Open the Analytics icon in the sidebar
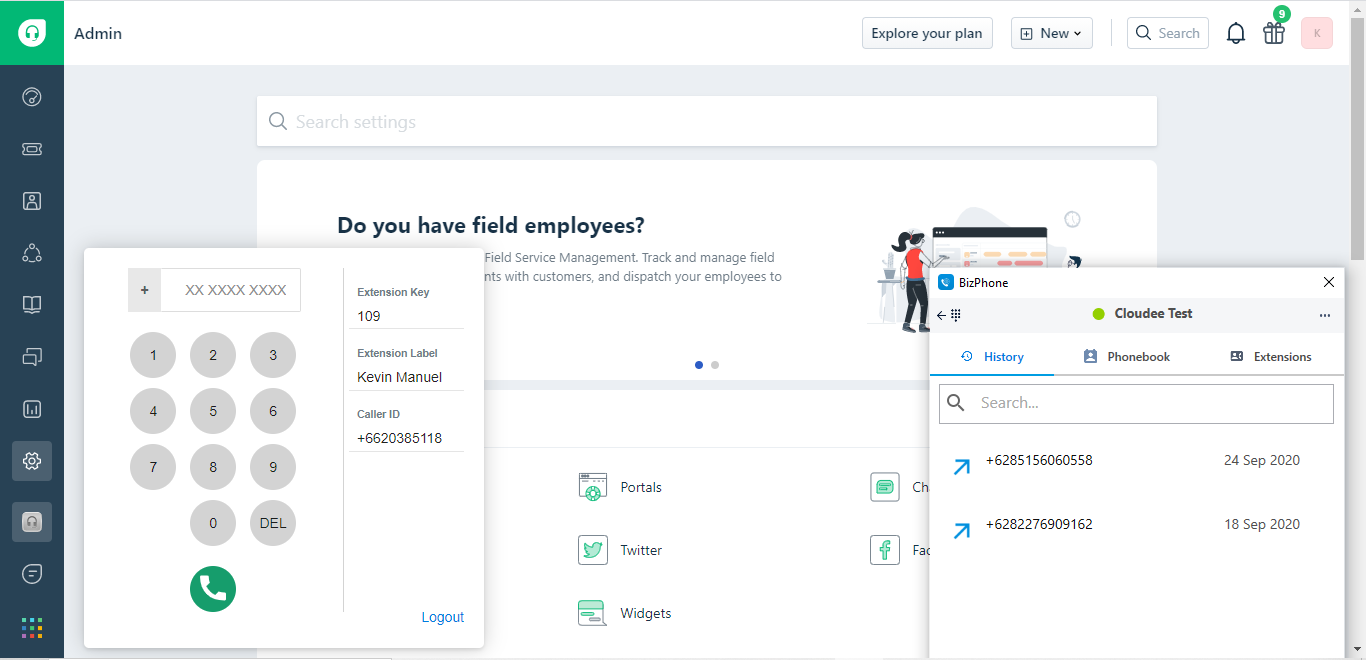The width and height of the screenshot is (1366, 660). [31, 409]
